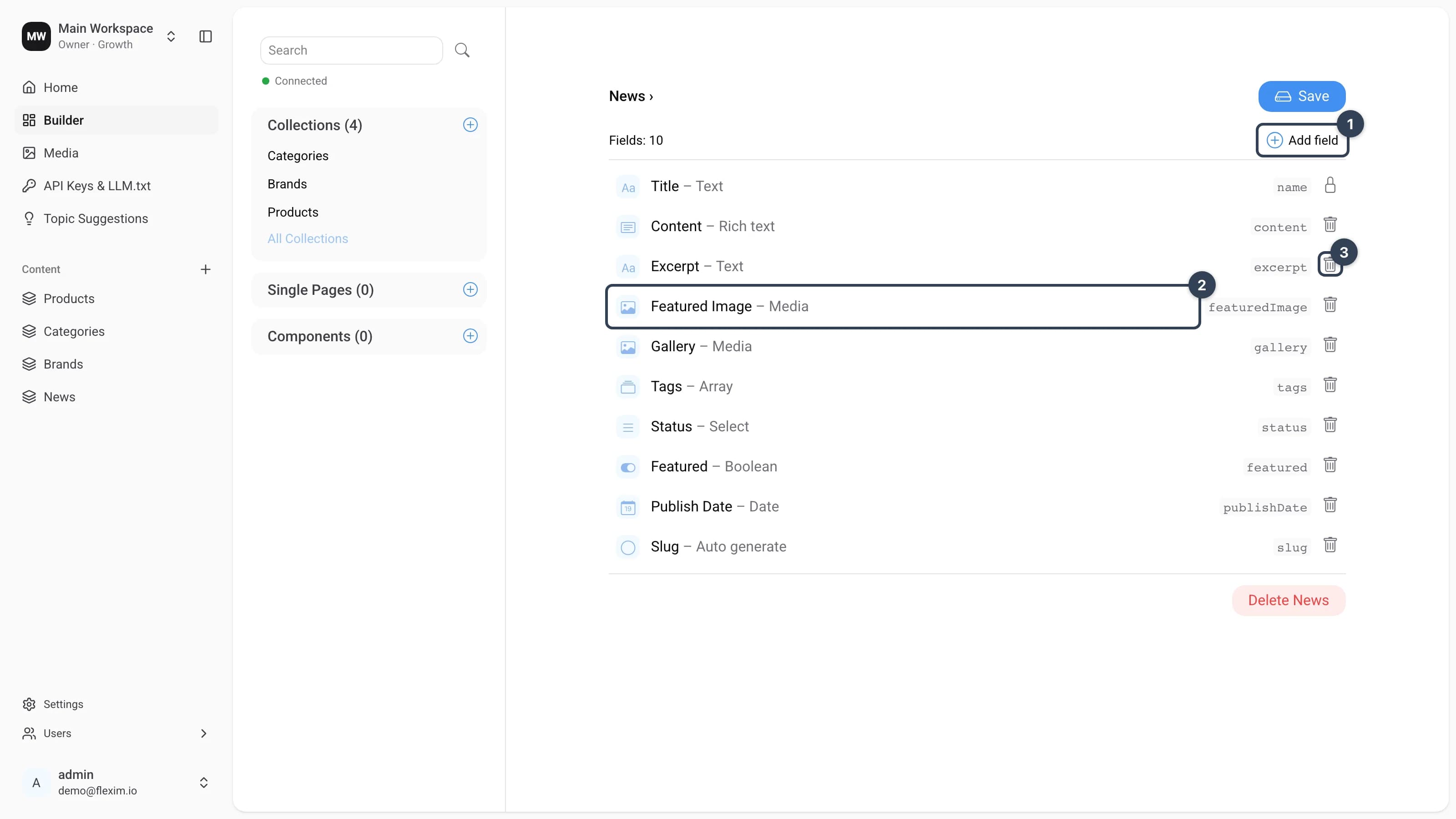The width and height of the screenshot is (1456, 819).
Task: Click the boolean toggle icon for Featured
Action: click(628, 467)
